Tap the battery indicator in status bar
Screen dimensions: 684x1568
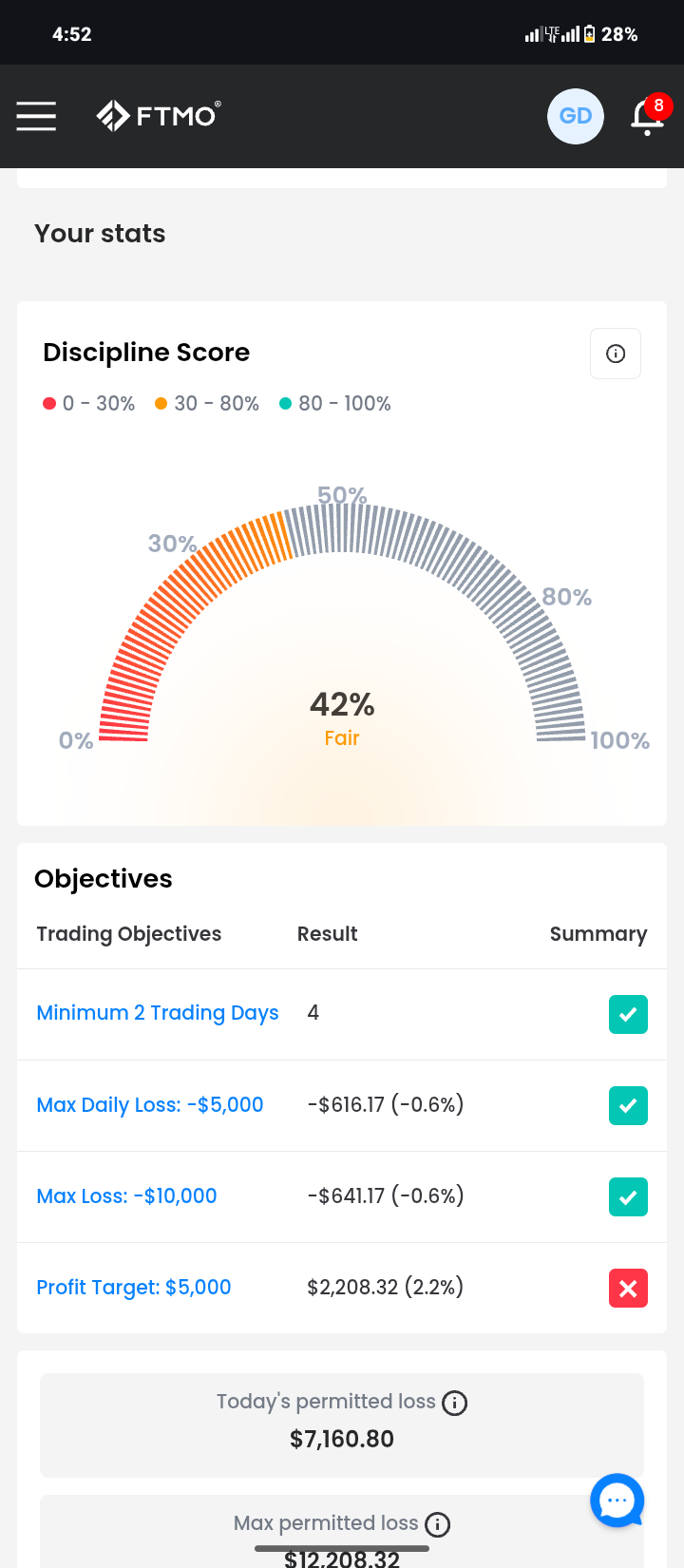point(589,34)
